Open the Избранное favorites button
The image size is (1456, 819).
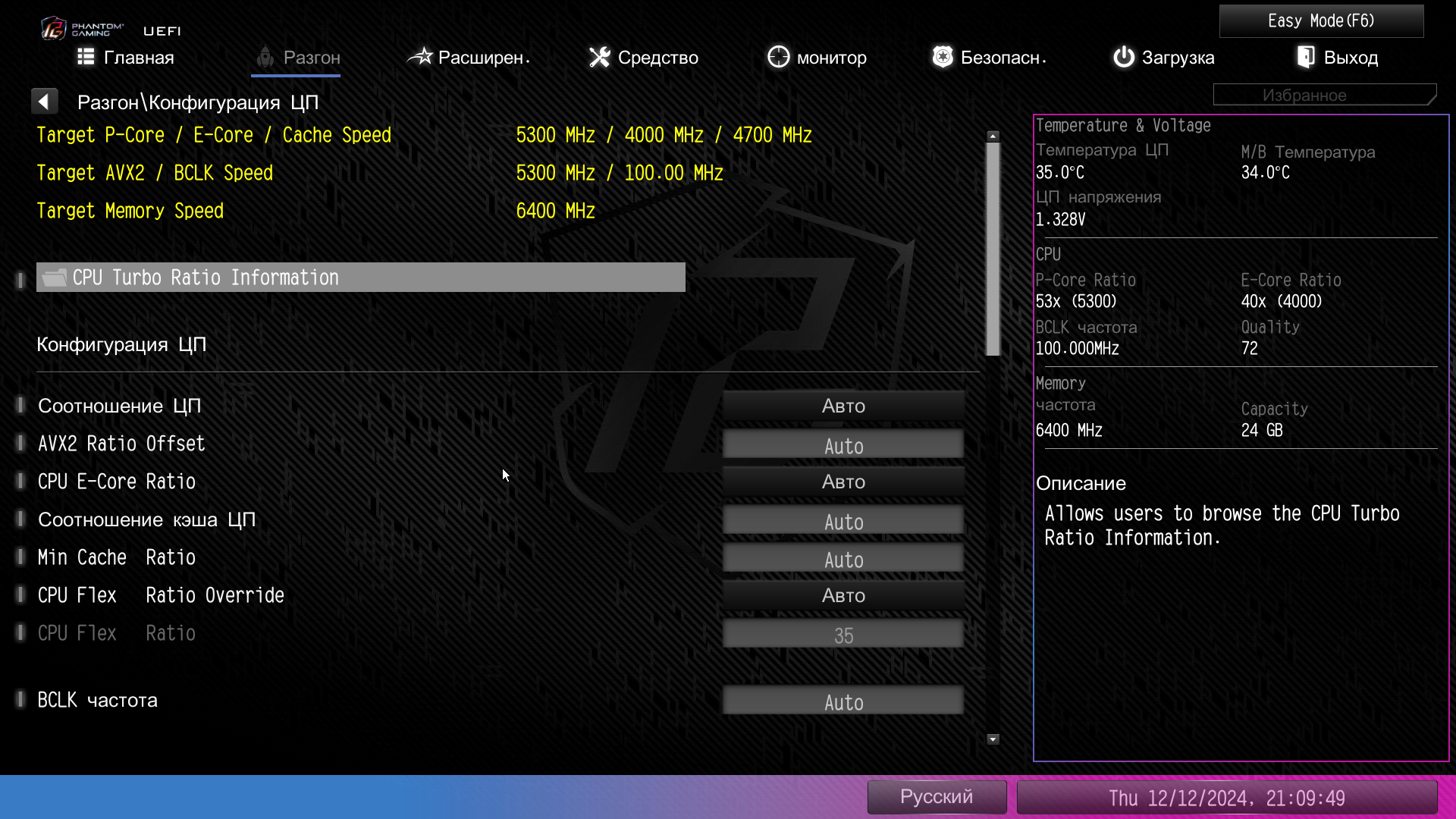[1323, 96]
